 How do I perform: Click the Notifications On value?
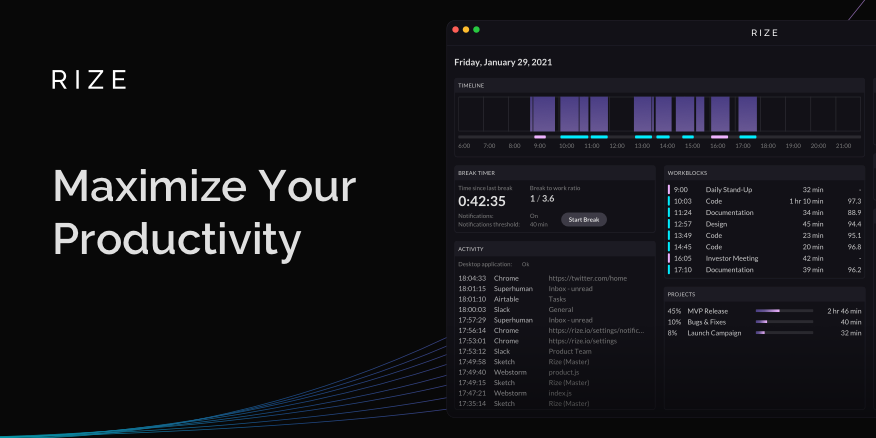click(534, 216)
